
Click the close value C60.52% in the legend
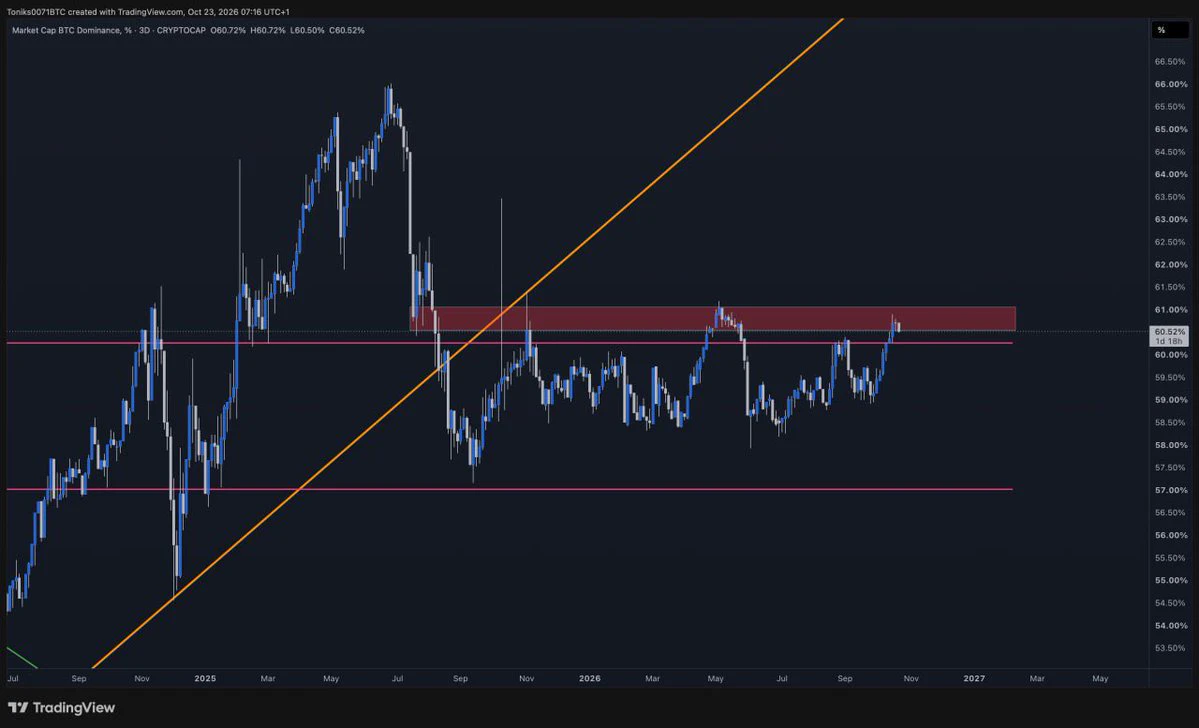347,31
